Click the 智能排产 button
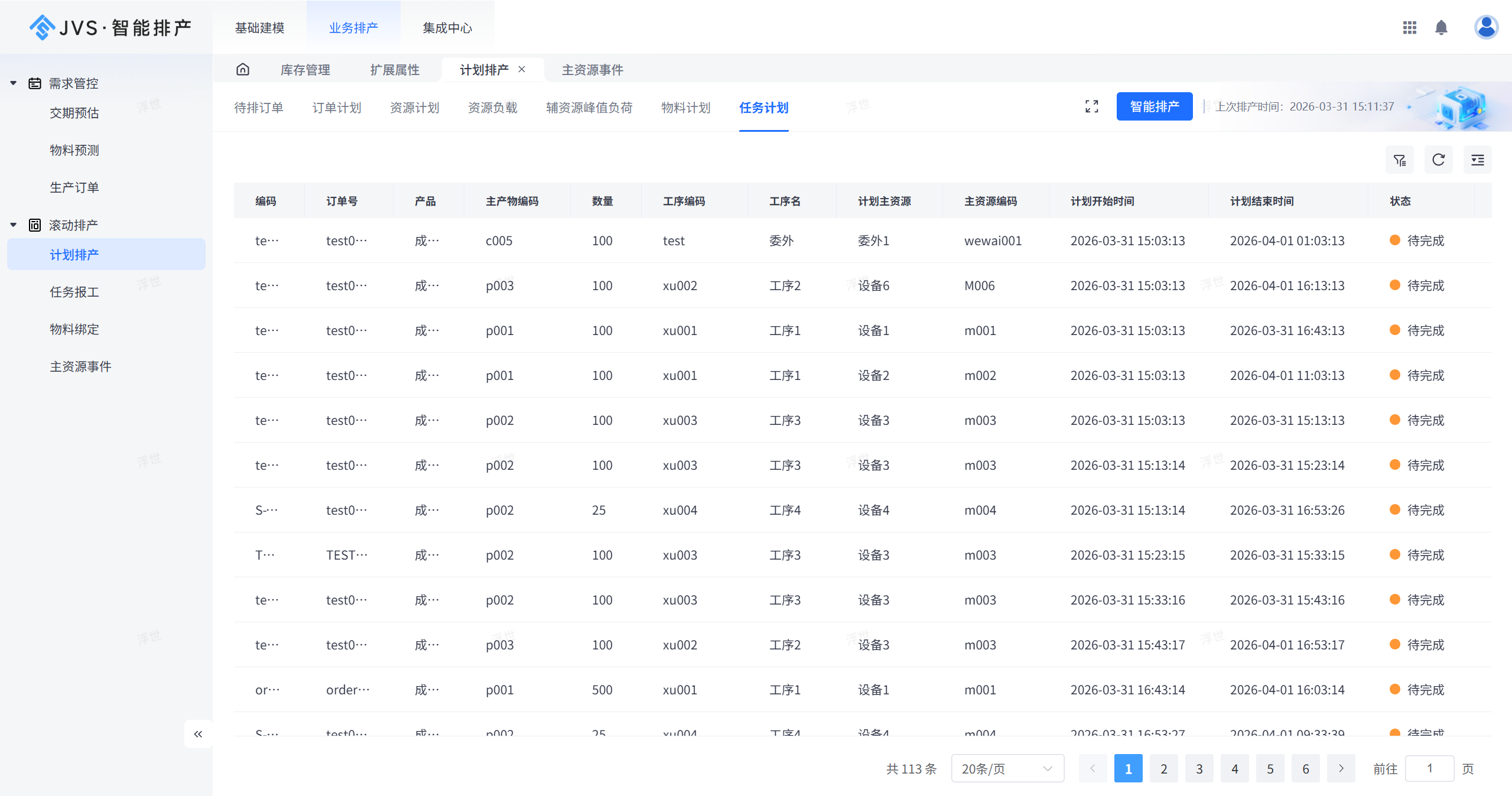1512x796 pixels. (x=1154, y=106)
